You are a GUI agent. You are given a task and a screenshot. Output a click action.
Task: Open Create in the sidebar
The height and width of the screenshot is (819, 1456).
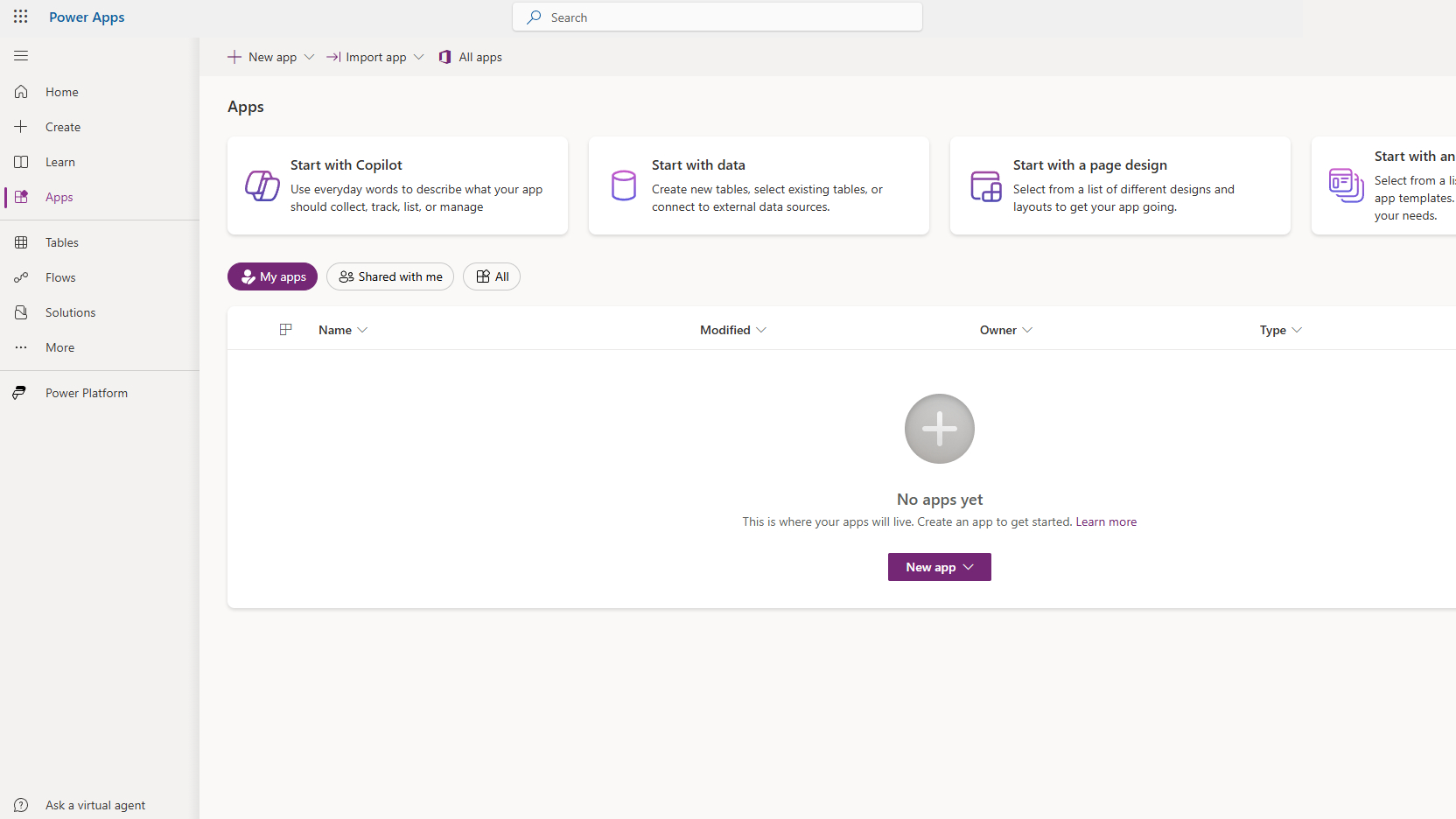100,127
